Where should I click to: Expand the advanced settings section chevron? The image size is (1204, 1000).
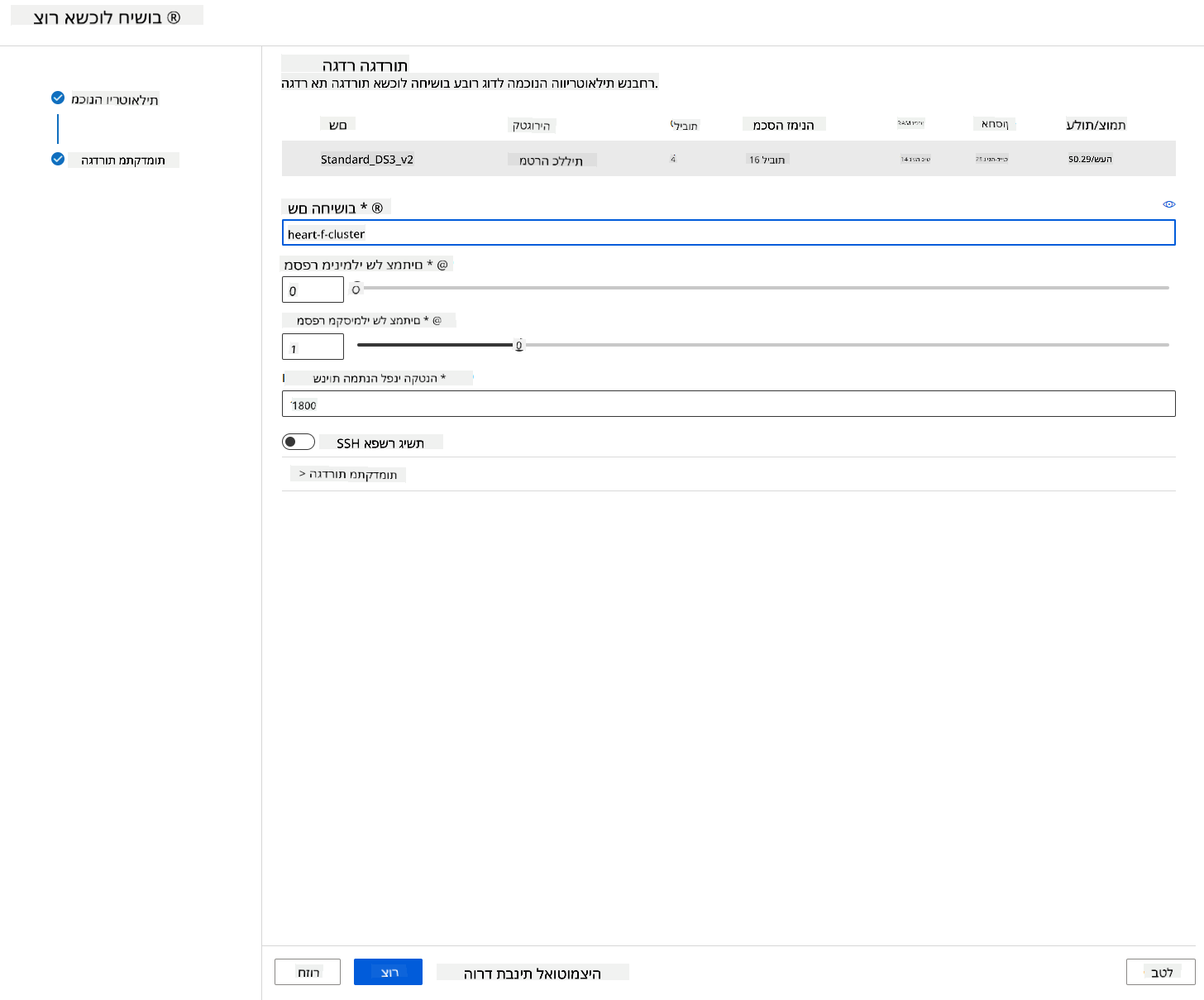[x=302, y=474]
